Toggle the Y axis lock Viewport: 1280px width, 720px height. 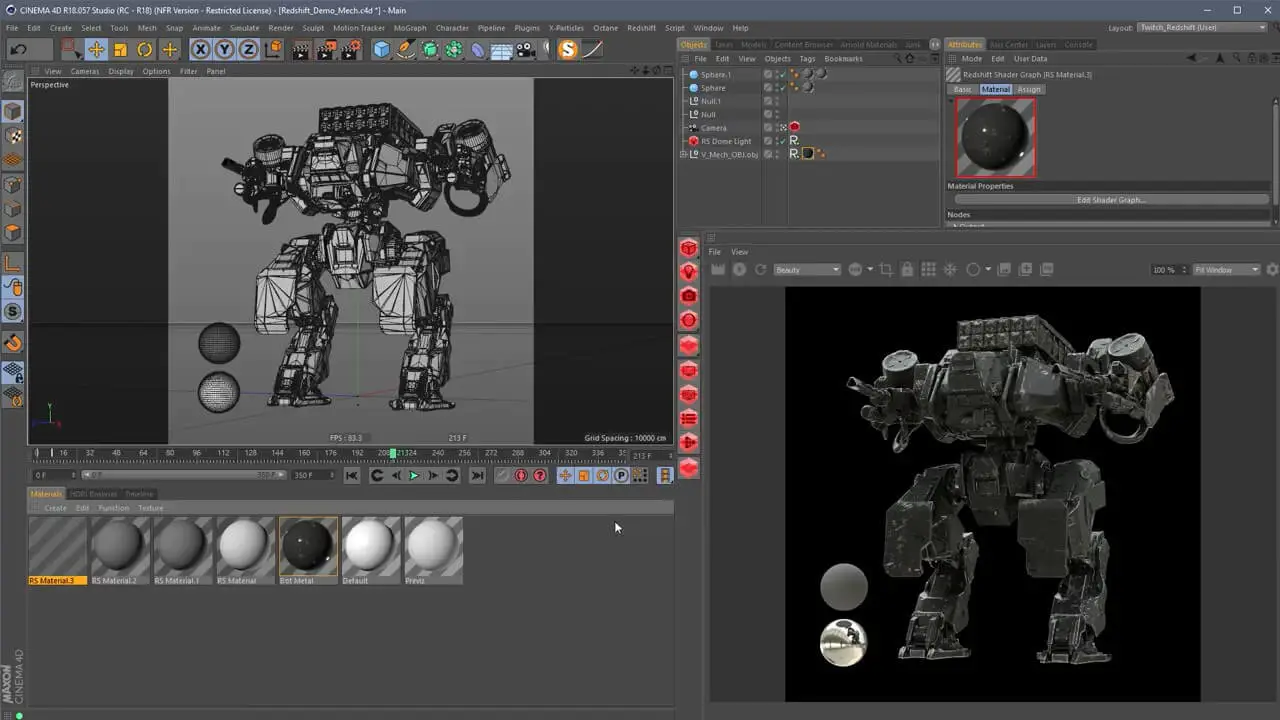[224, 49]
